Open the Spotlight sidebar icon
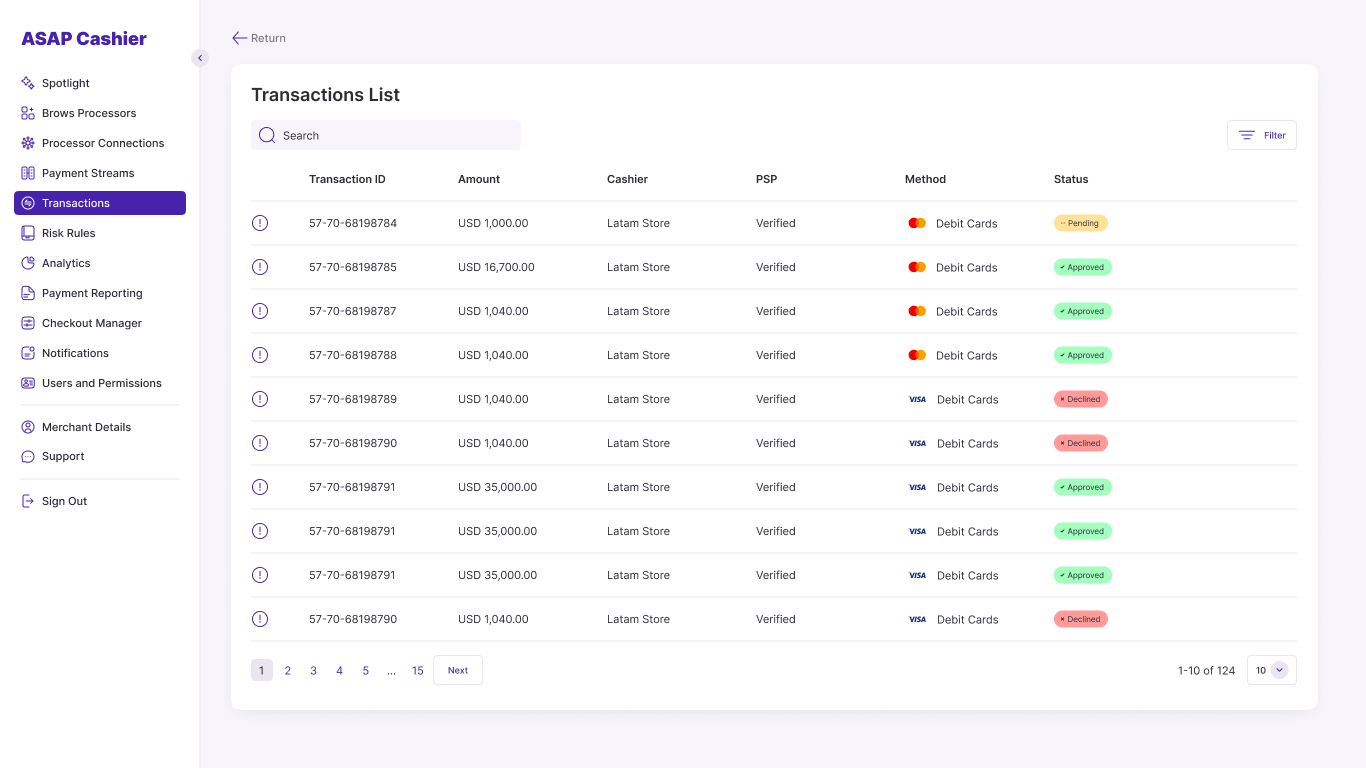The image size is (1366, 768). point(28,83)
